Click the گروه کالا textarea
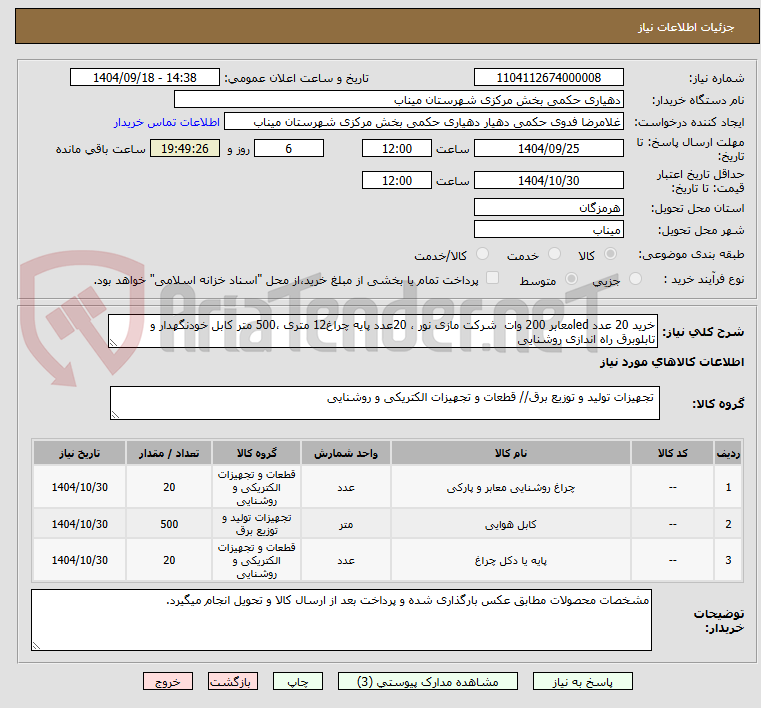The height and width of the screenshot is (708, 761). [384, 403]
